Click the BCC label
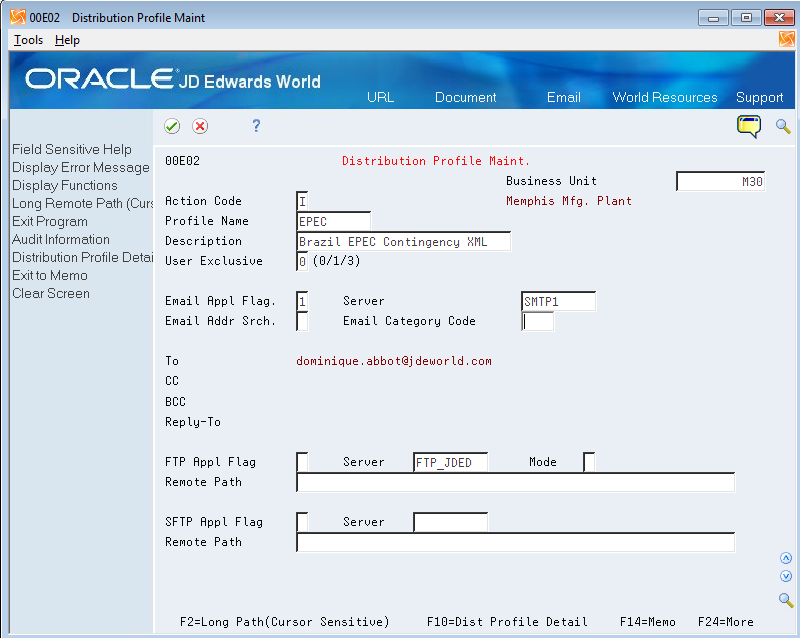Screen dimensions: 800x638 pos(175,402)
